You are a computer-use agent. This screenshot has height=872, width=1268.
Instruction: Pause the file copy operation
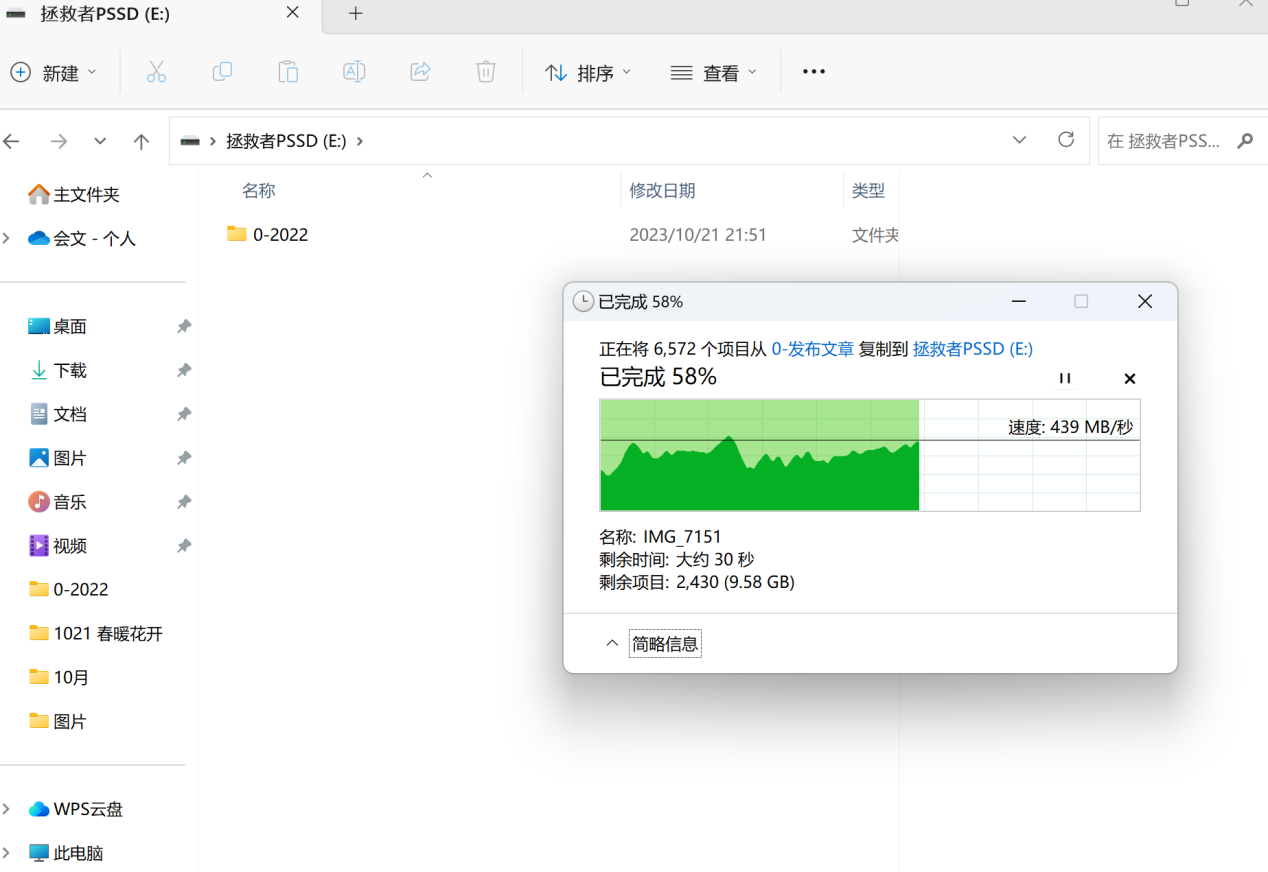click(x=1065, y=378)
